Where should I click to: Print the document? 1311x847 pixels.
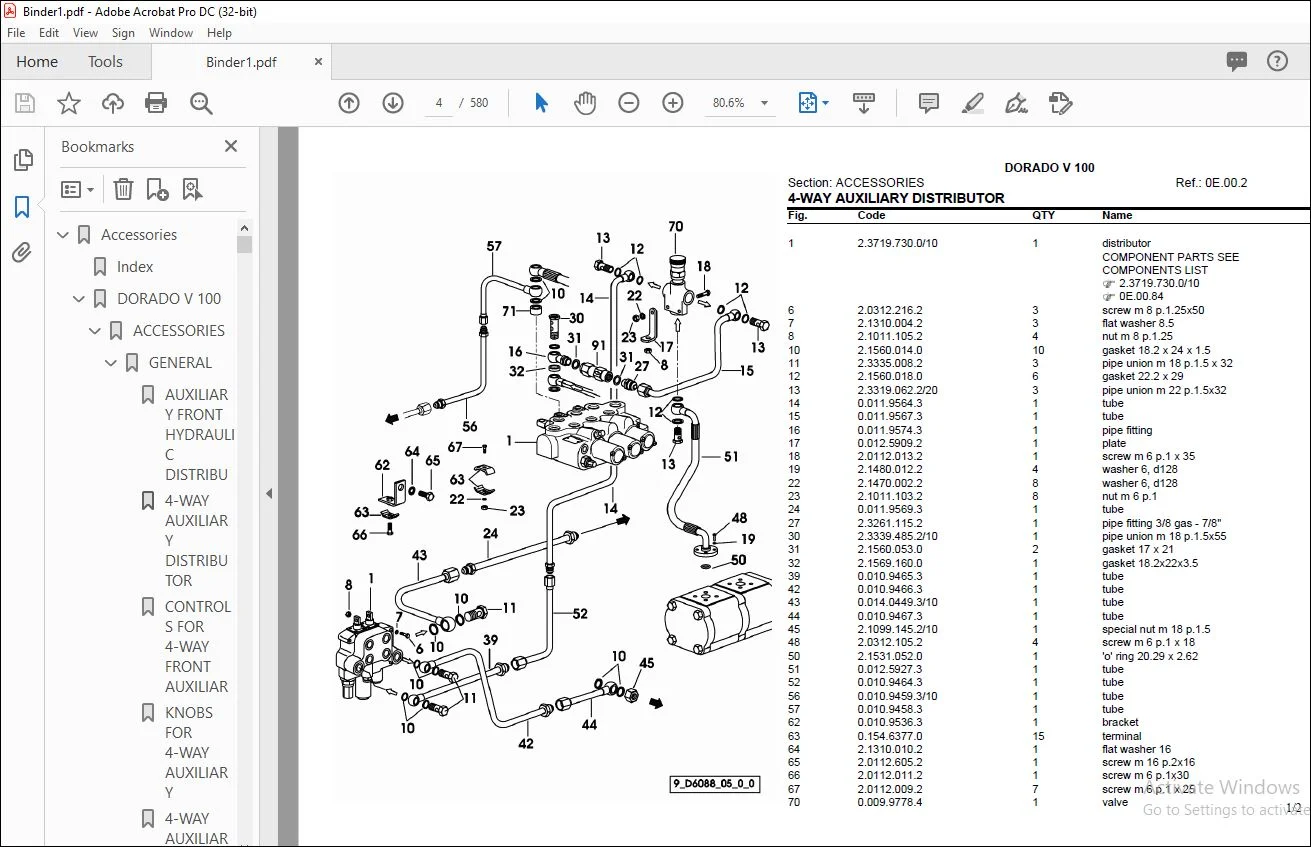pos(156,103)
